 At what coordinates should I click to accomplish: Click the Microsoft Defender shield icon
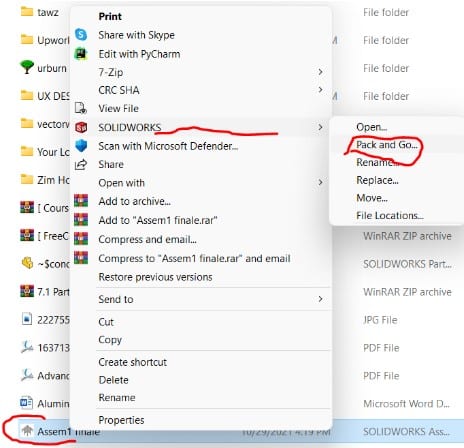pos(81,146)
